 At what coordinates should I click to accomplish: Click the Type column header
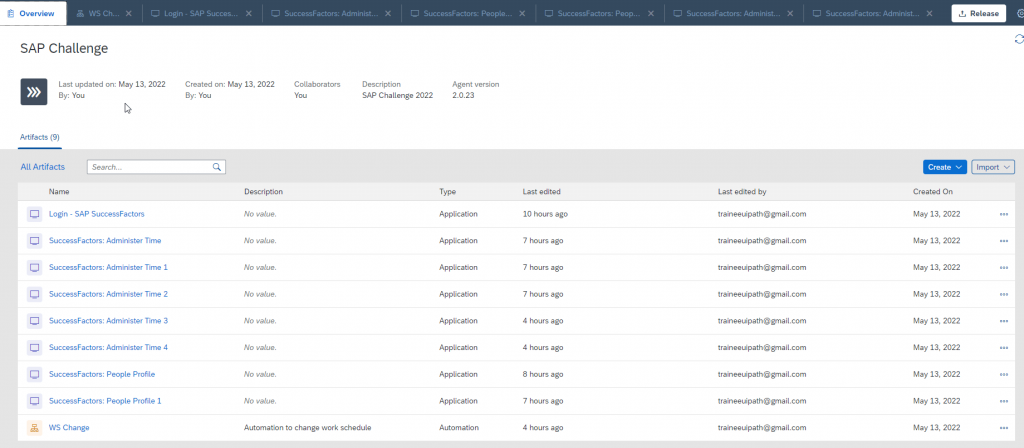(447, 192)
